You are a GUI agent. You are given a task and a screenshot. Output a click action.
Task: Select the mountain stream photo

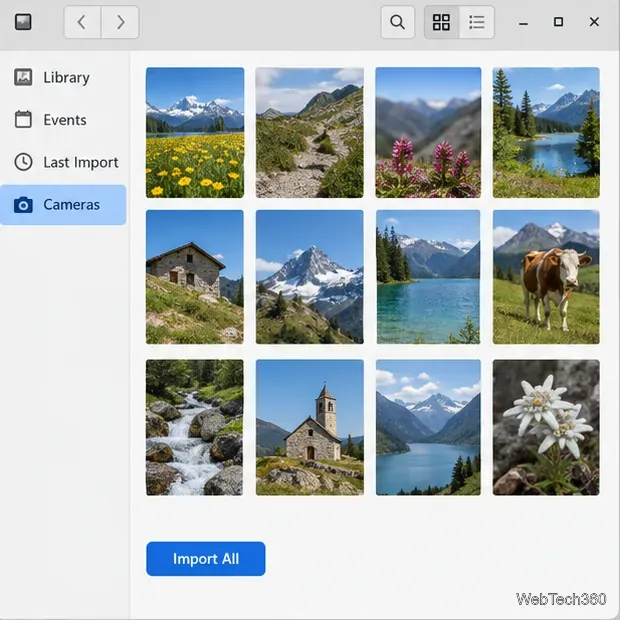(x=195, y=427)
